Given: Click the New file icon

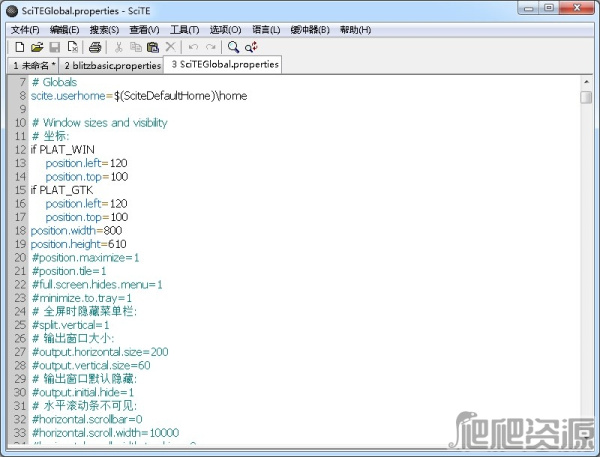Looking at the screenshot, I should [x=19, y=47].
